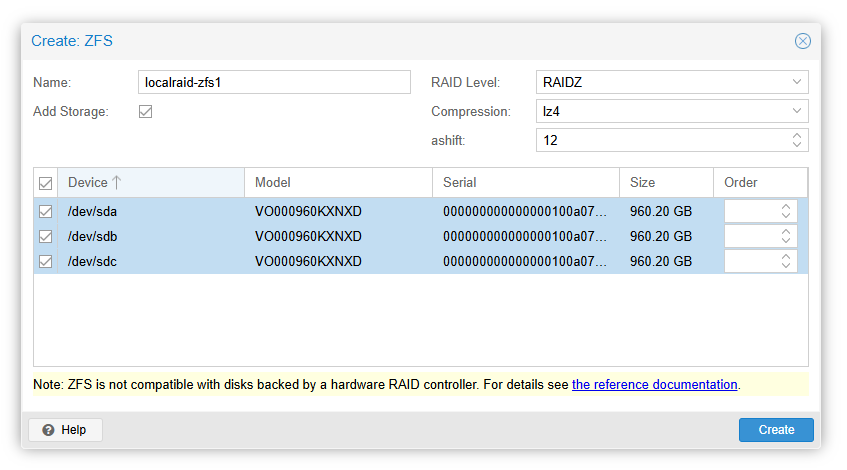Sort by the Size column header
The height and width of the screenshot is (470, 847).
tap(666, 183)
